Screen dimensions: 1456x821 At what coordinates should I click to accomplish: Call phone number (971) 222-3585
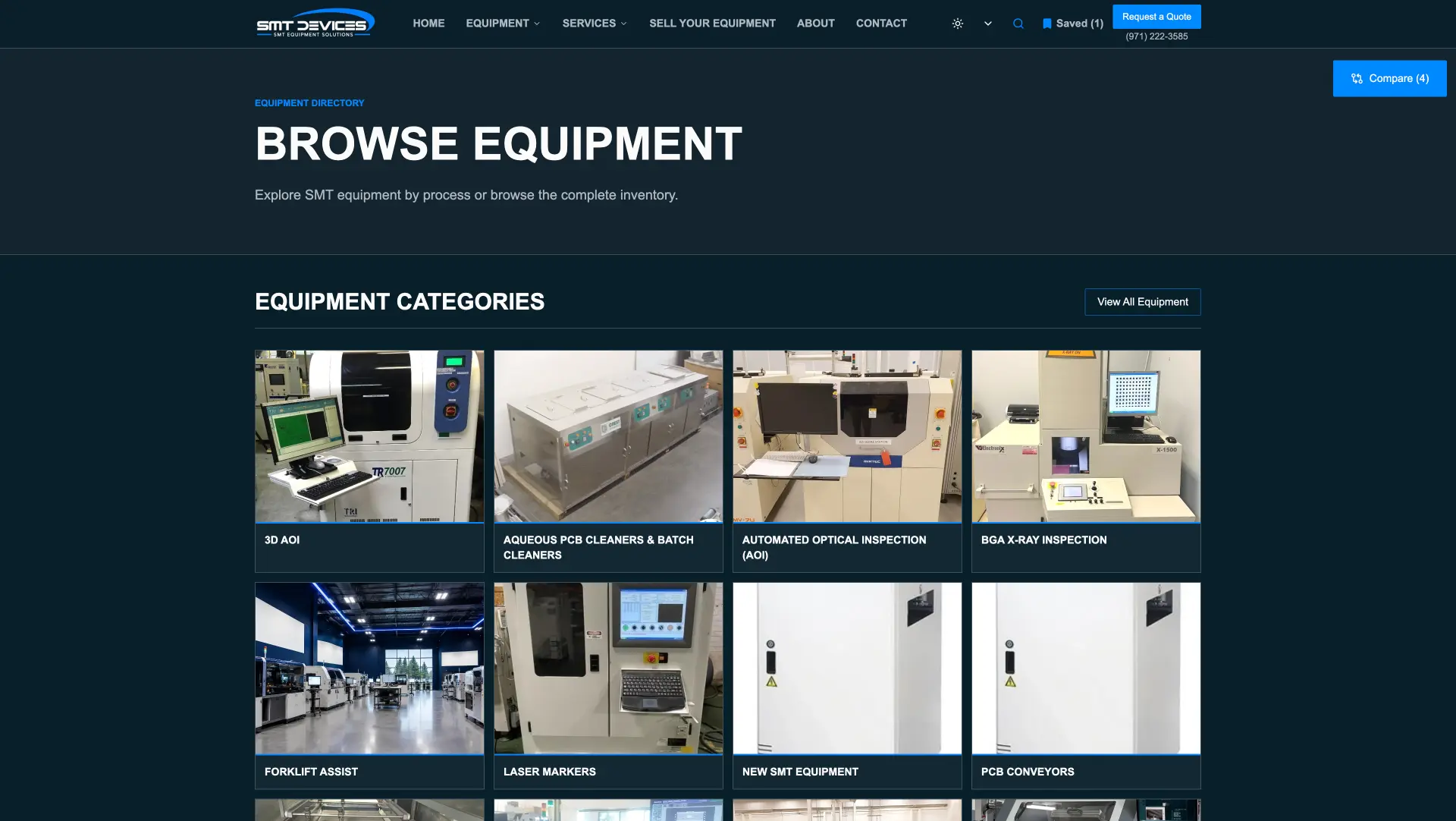[x=1156, y=36]
